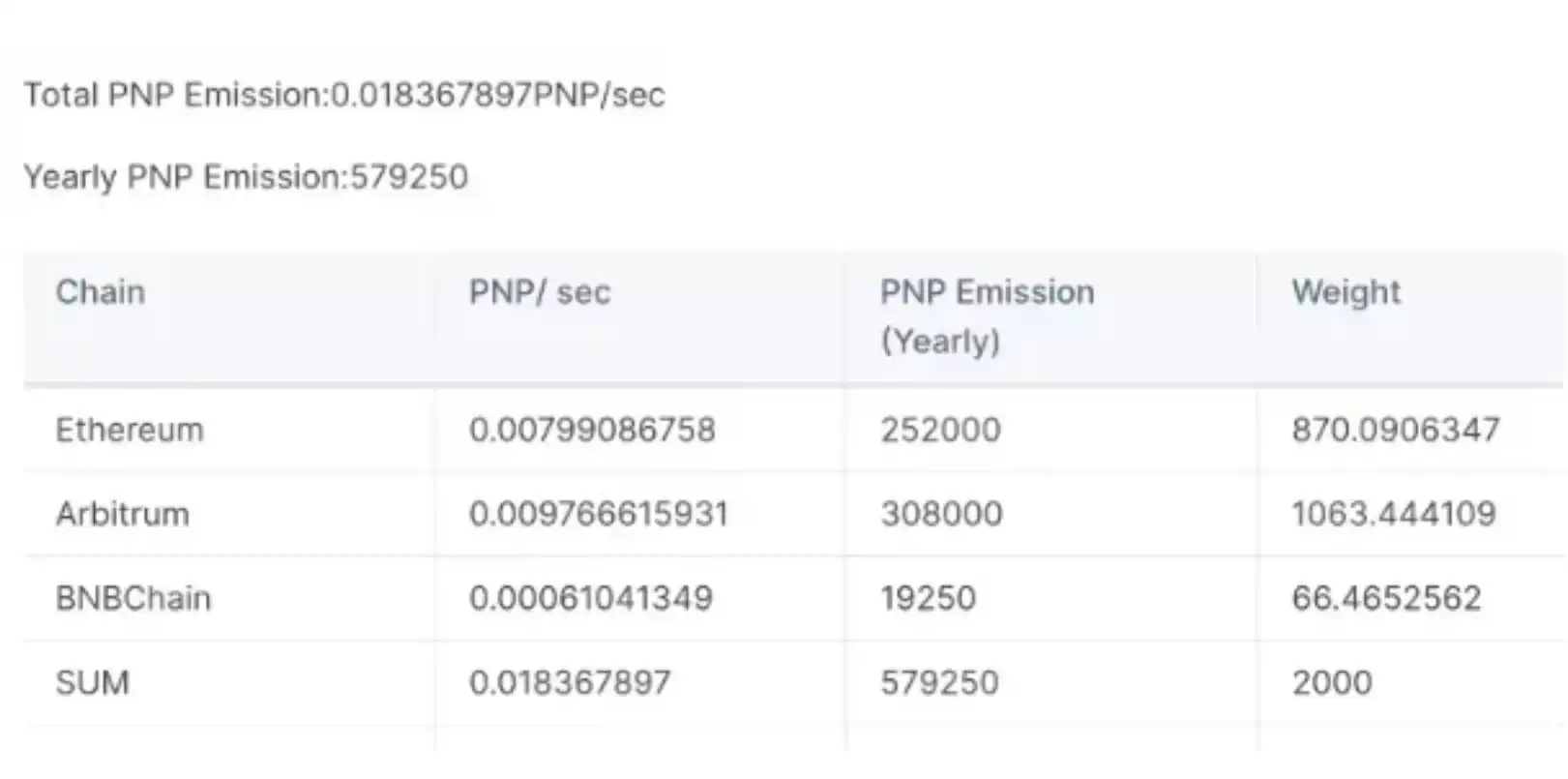The height and width of the screenshot is (779, 1568).
Task: Select the PNP/ sec column header
Action: [x=540, y=292]
